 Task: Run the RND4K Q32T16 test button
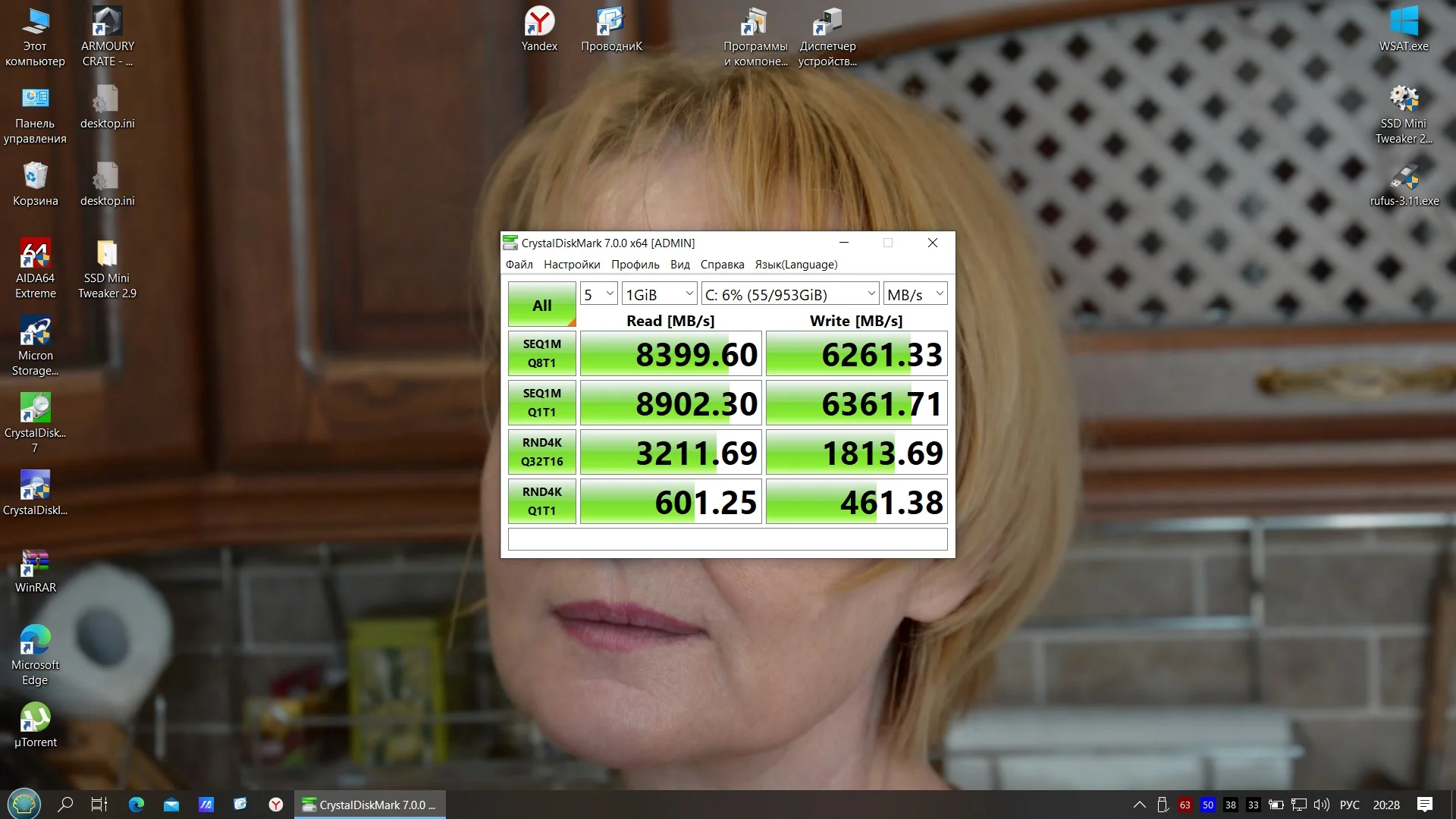(541, 452)
